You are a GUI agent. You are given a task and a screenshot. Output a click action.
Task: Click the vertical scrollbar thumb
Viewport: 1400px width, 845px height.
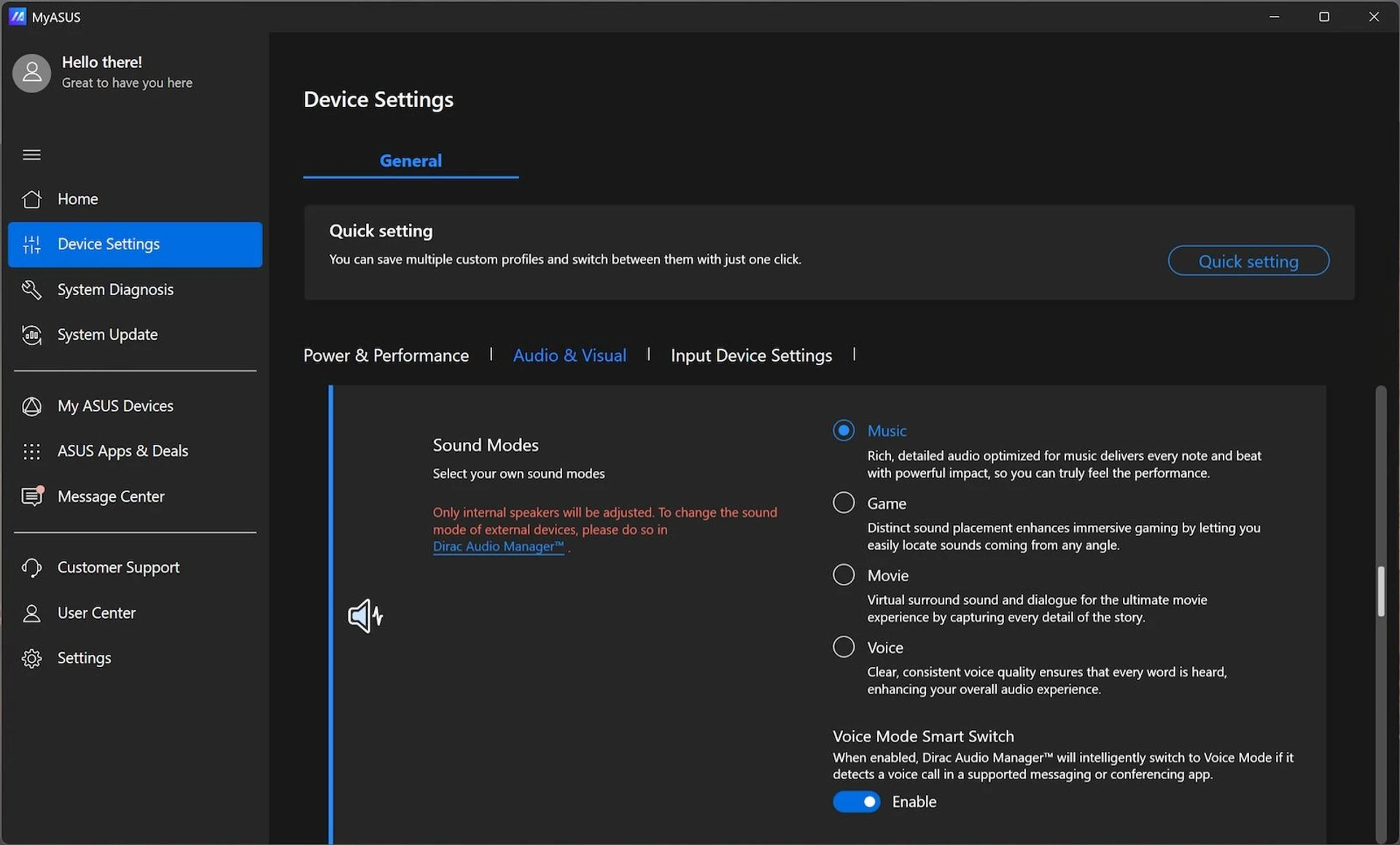click(x=1380, y=591)
